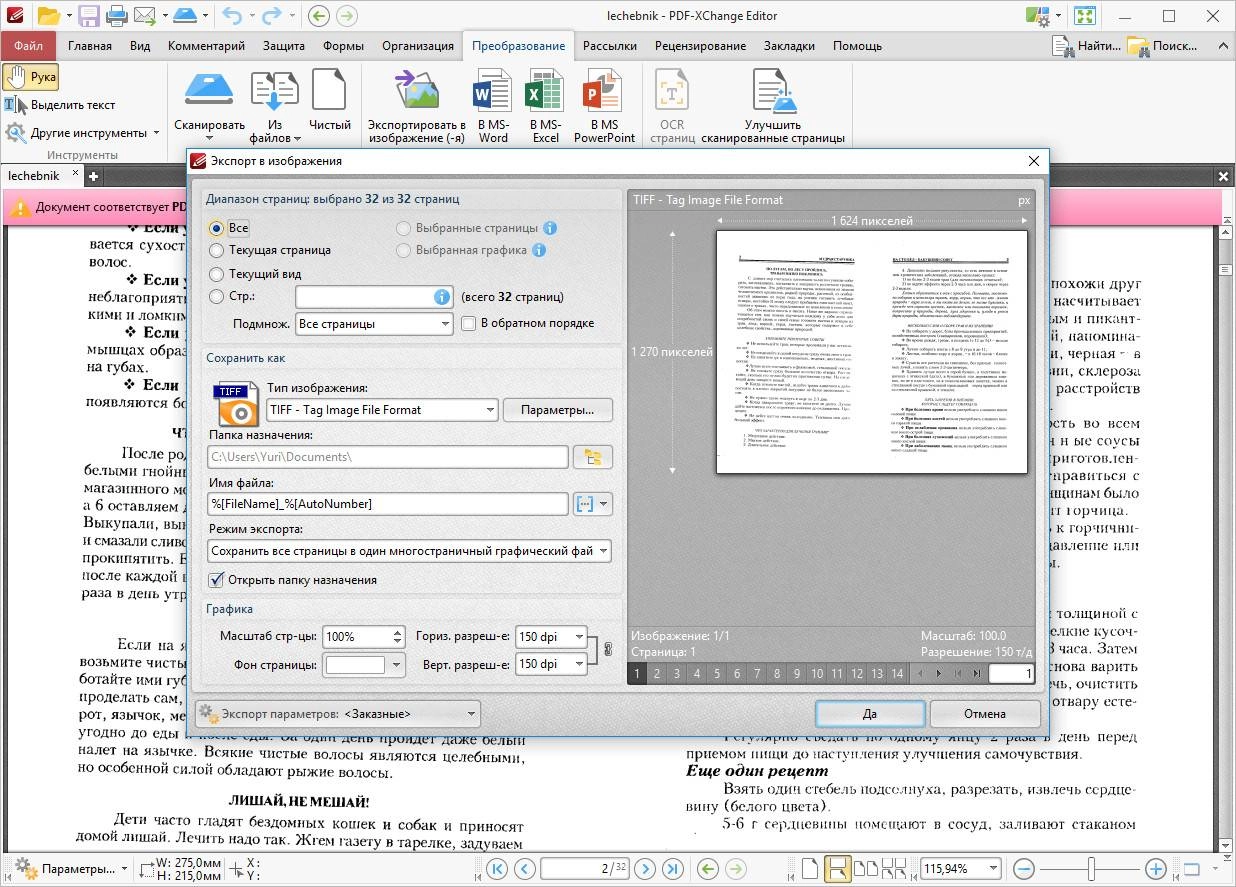Open the Подмнож. Все страницы dropdown

coord(374,324)
